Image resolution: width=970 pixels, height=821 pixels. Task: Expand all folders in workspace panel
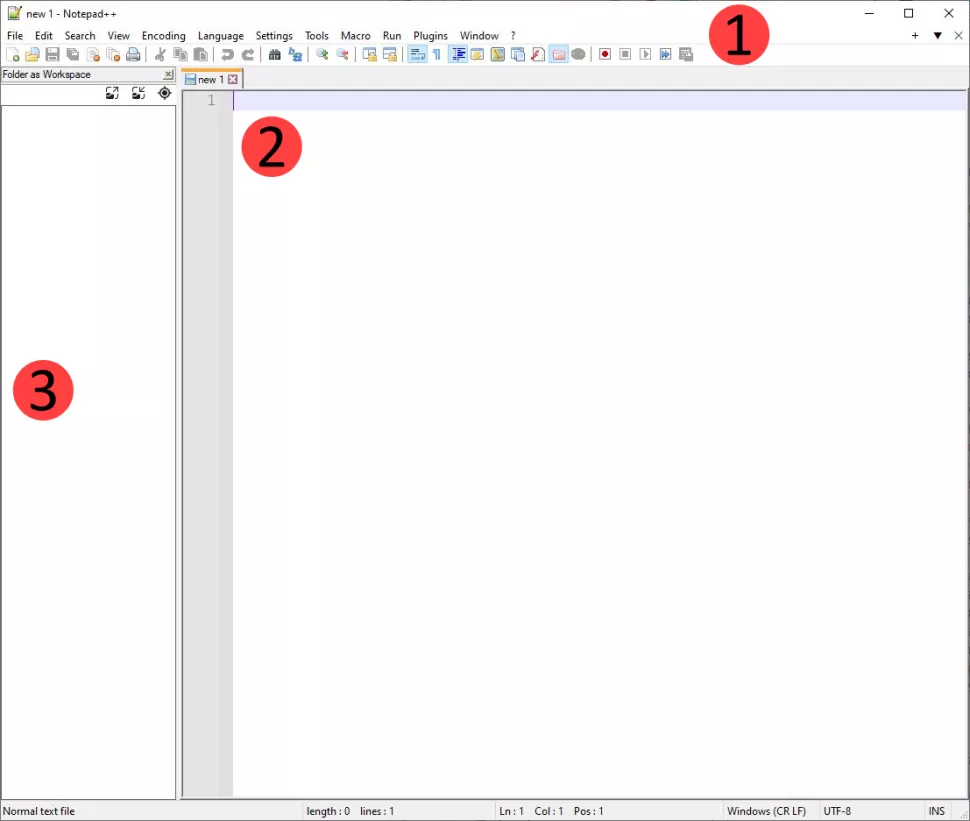tap(112, 93)
